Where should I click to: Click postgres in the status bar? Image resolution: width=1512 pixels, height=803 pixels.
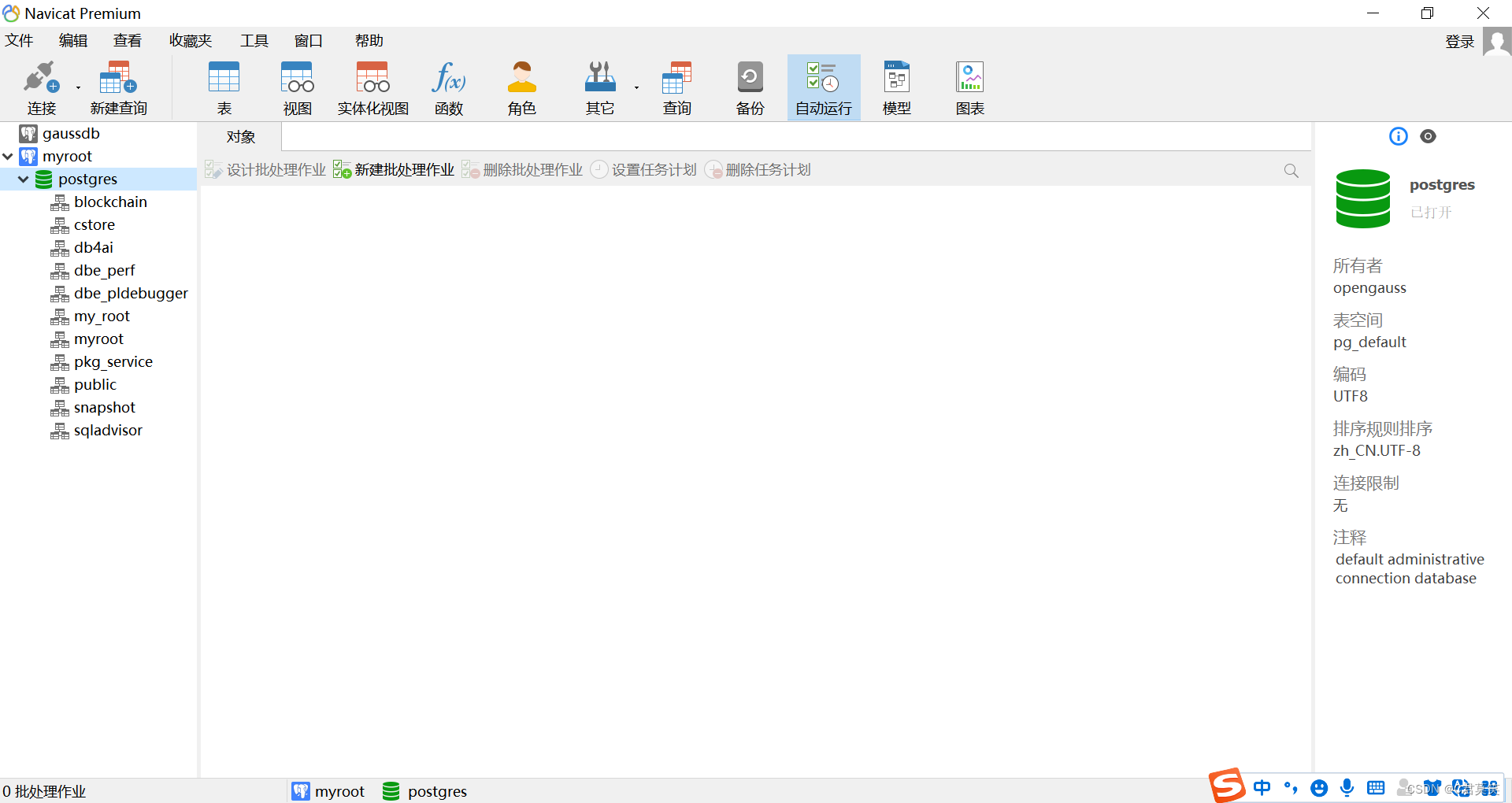(x=424, y=791)
